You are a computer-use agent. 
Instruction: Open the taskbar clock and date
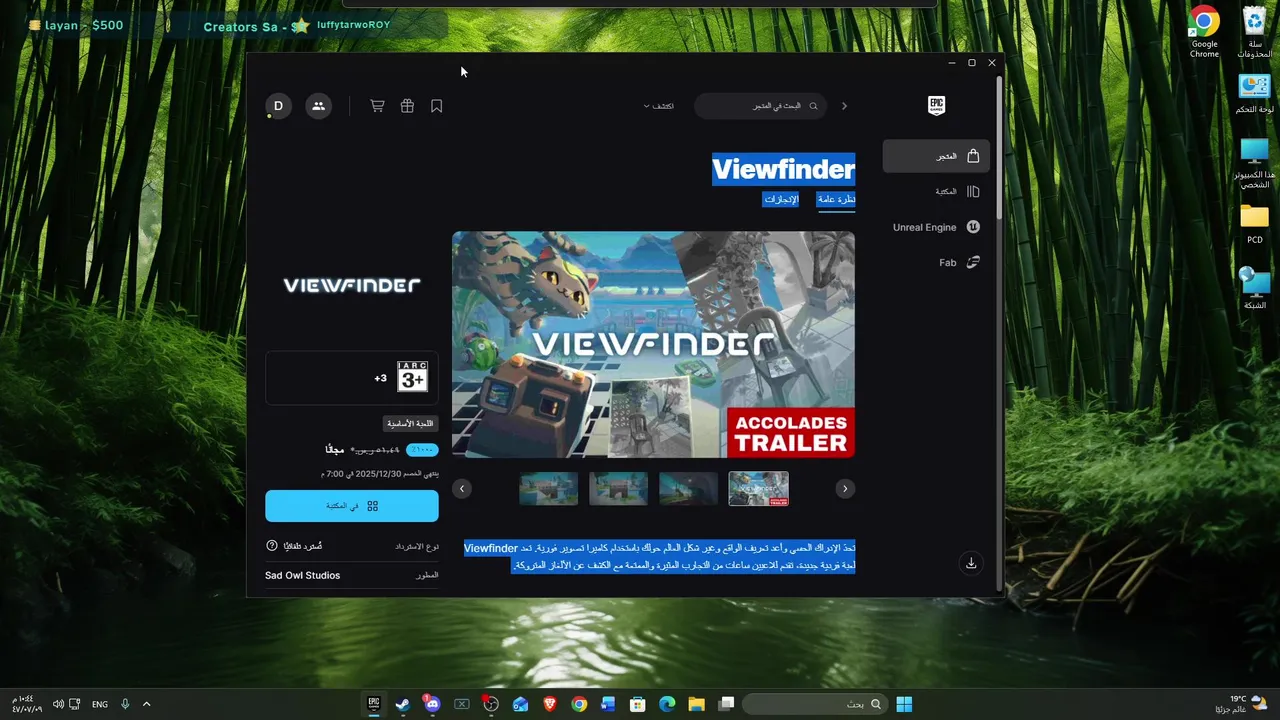(22, 704)
